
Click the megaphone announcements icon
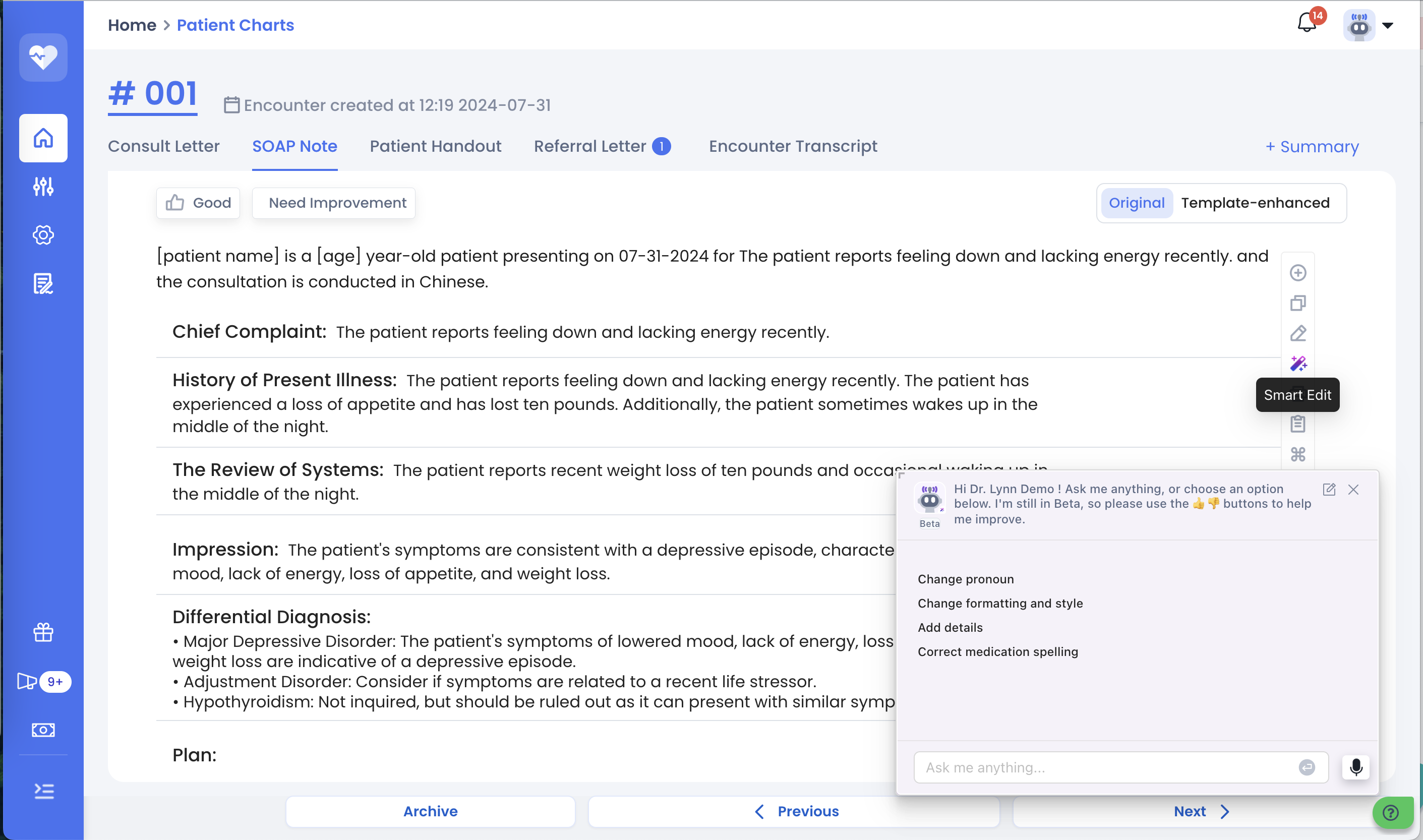tap(27, 682)
